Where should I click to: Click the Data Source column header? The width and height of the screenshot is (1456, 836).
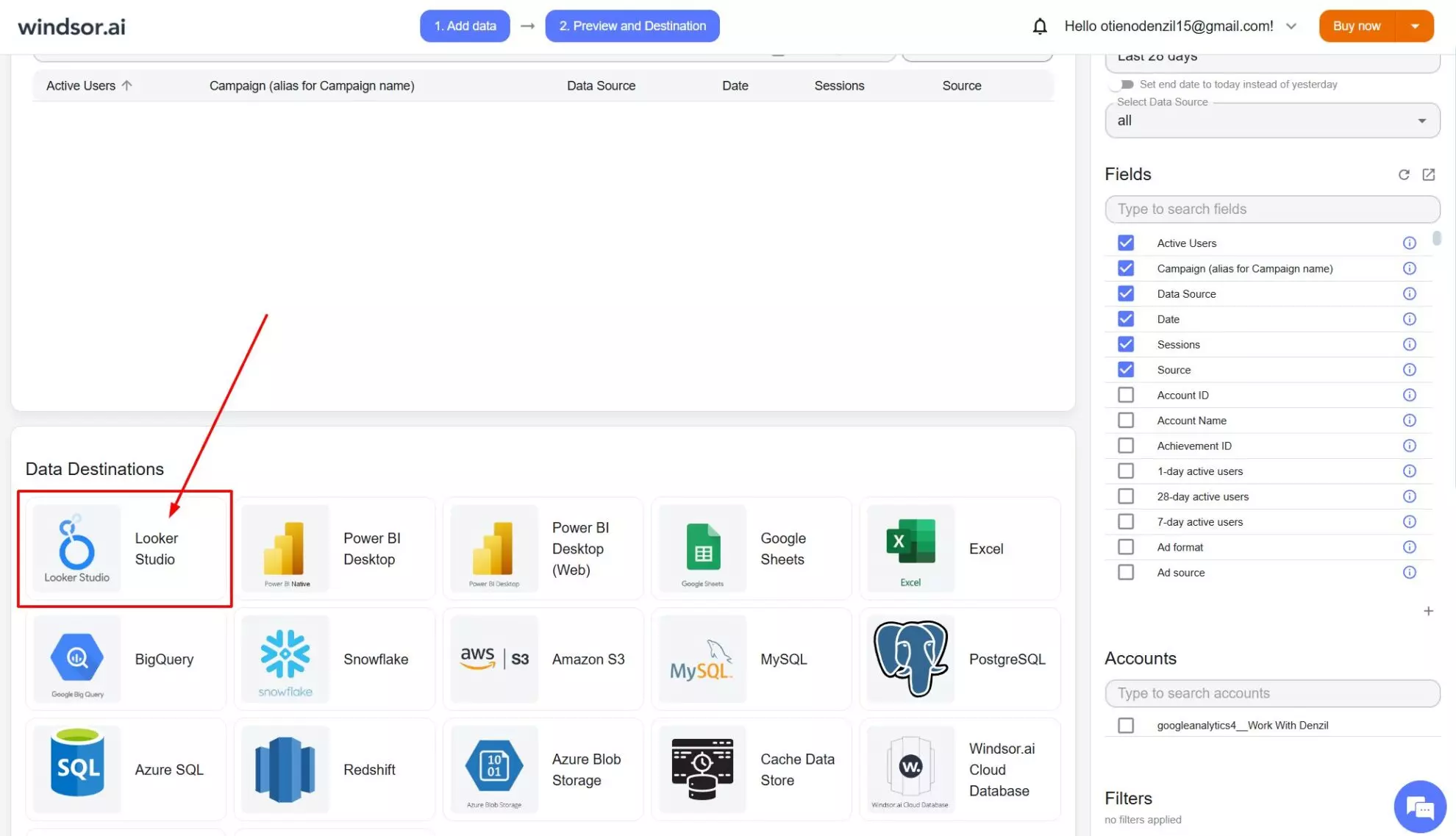click(601, 85)
